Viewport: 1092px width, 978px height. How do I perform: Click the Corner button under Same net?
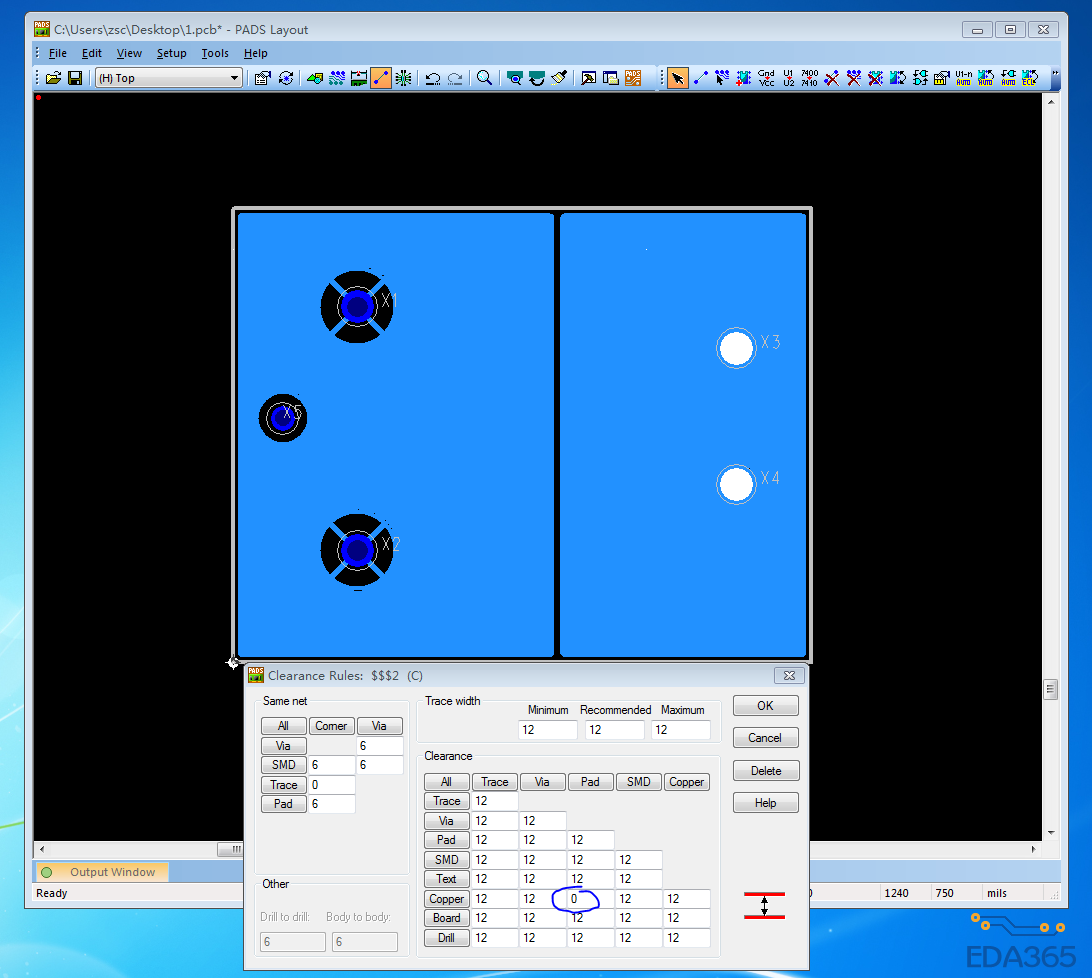[x=331, y=726]
